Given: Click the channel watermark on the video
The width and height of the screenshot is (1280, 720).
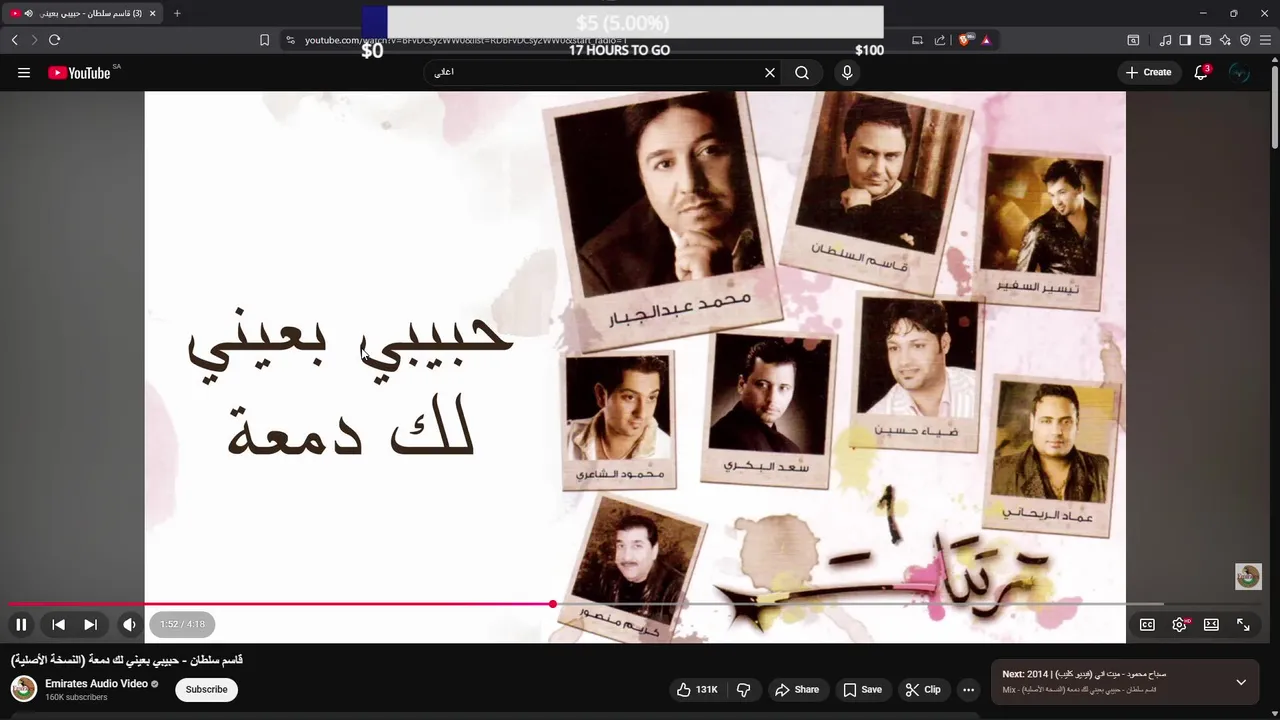Looking at the screenshot, I should (x=1248, y=576).
